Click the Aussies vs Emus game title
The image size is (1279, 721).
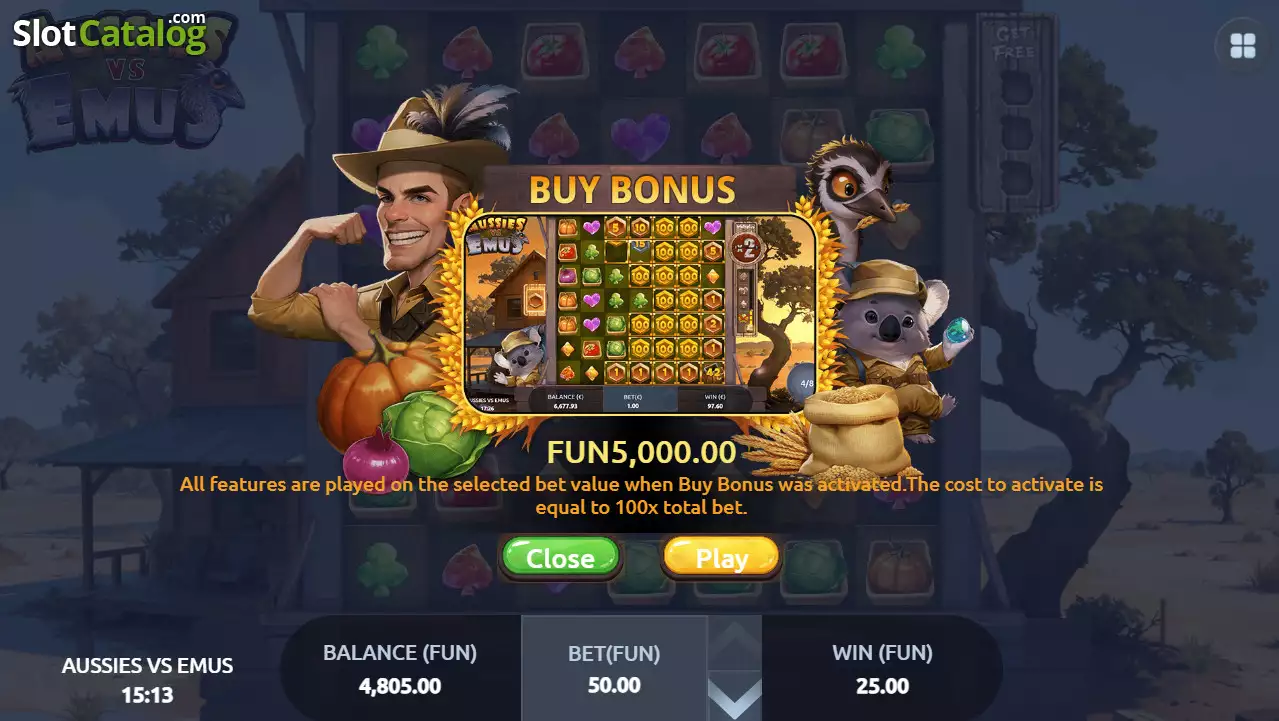148,665
